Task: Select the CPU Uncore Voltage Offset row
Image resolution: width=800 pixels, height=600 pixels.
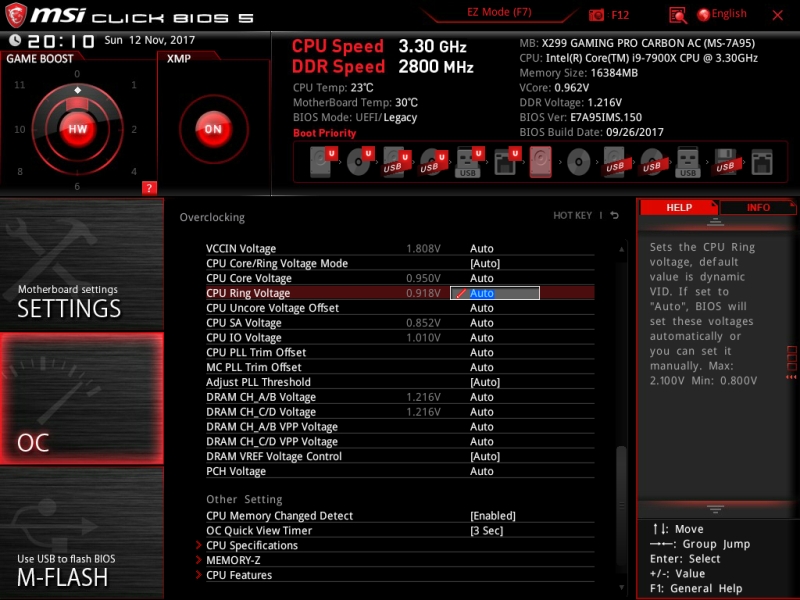Action: (x=400, y=308)
